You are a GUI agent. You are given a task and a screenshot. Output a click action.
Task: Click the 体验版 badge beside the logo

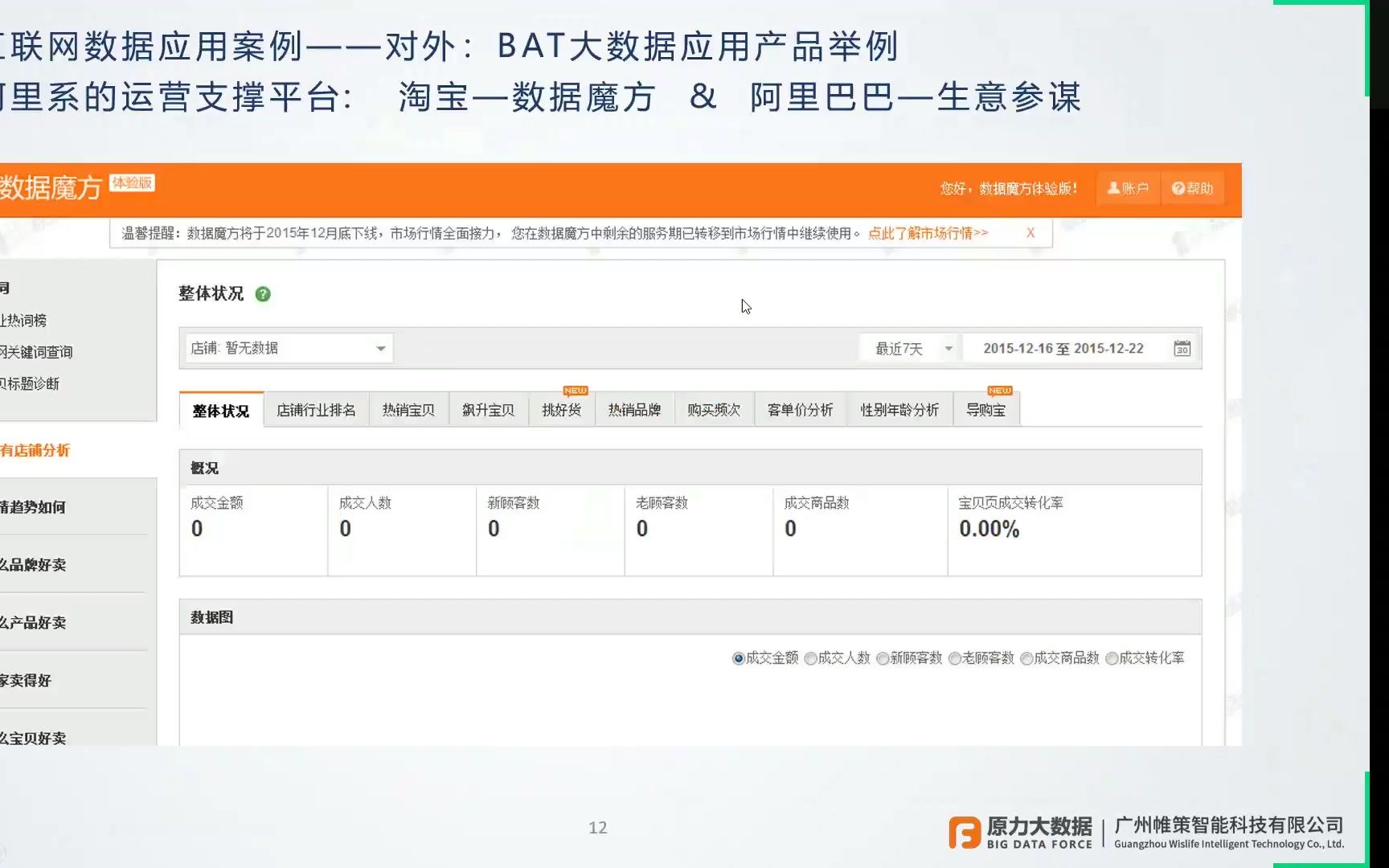point(133,182)
